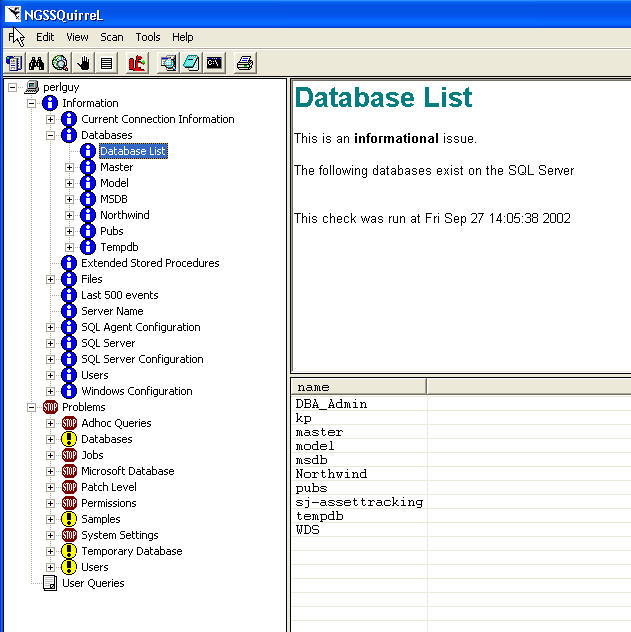Click the monitor with globe toolbar icon
The image size is (631, 632).
click(x=168, y=63)
